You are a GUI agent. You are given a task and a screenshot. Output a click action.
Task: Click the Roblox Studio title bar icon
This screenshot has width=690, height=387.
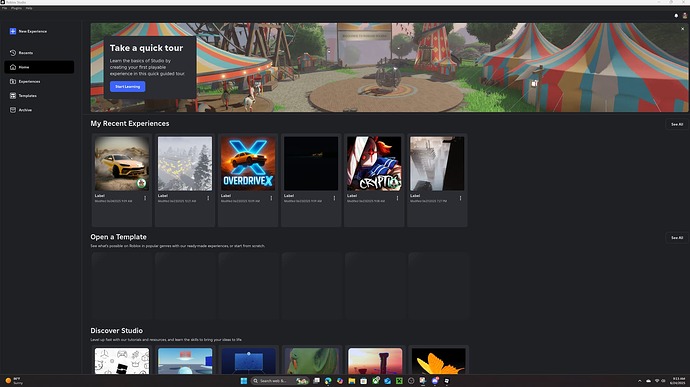point(3,2)
